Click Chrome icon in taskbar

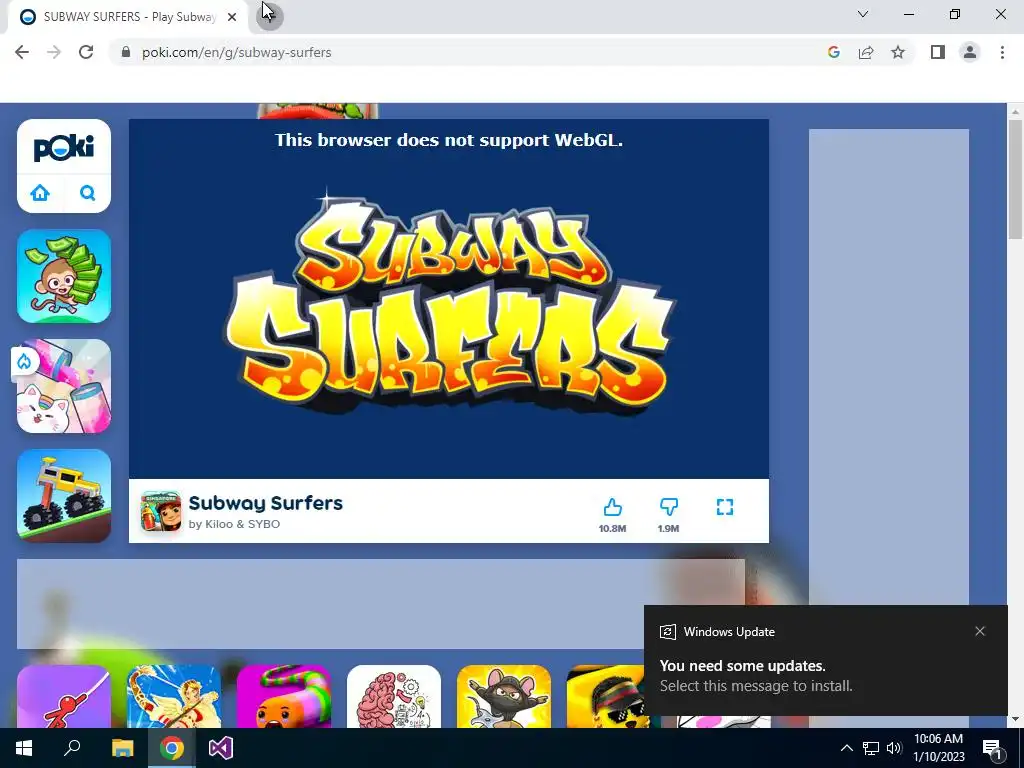pos(172,748)
